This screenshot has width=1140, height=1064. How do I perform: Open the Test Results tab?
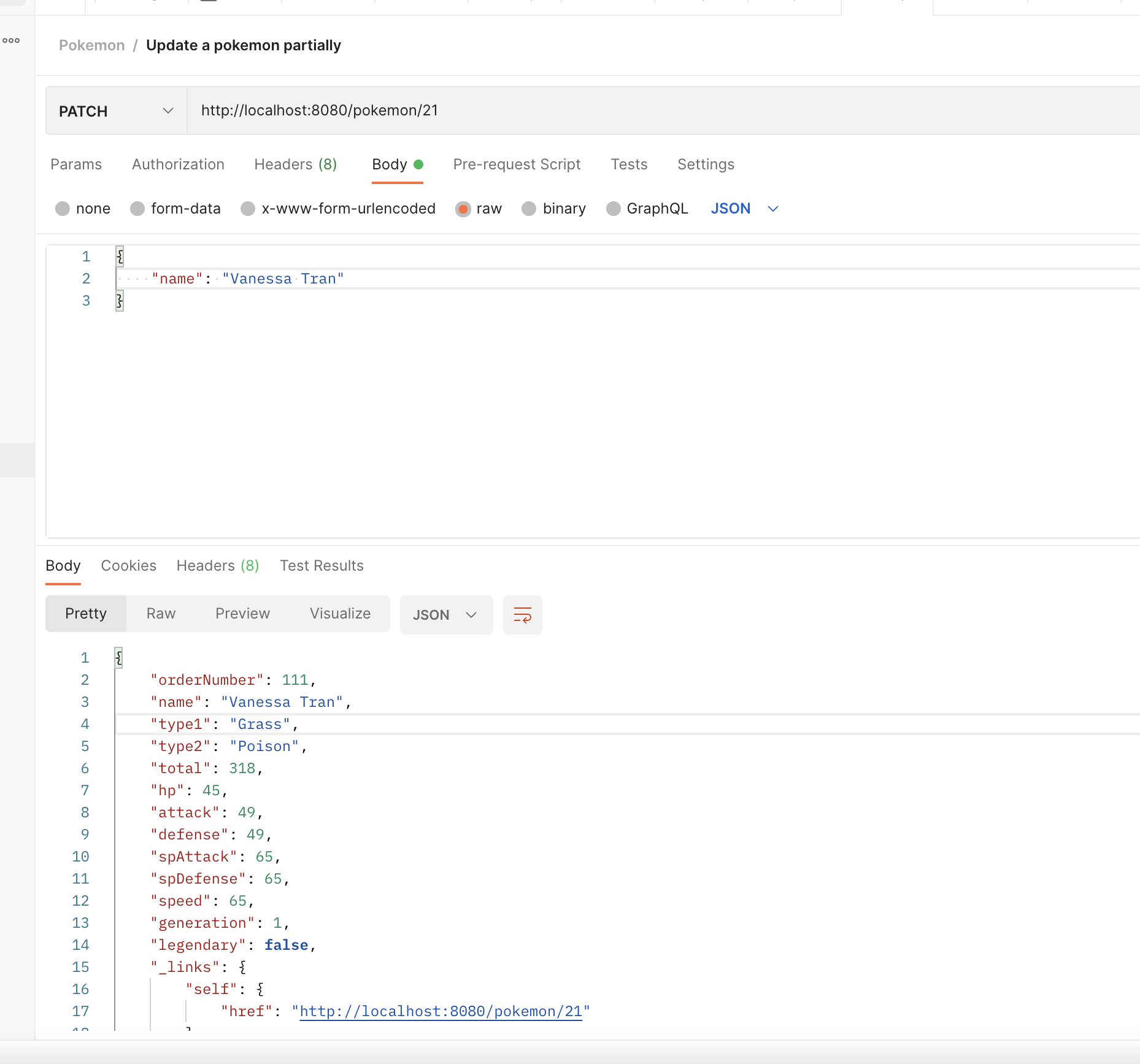[x=322, y=565]
